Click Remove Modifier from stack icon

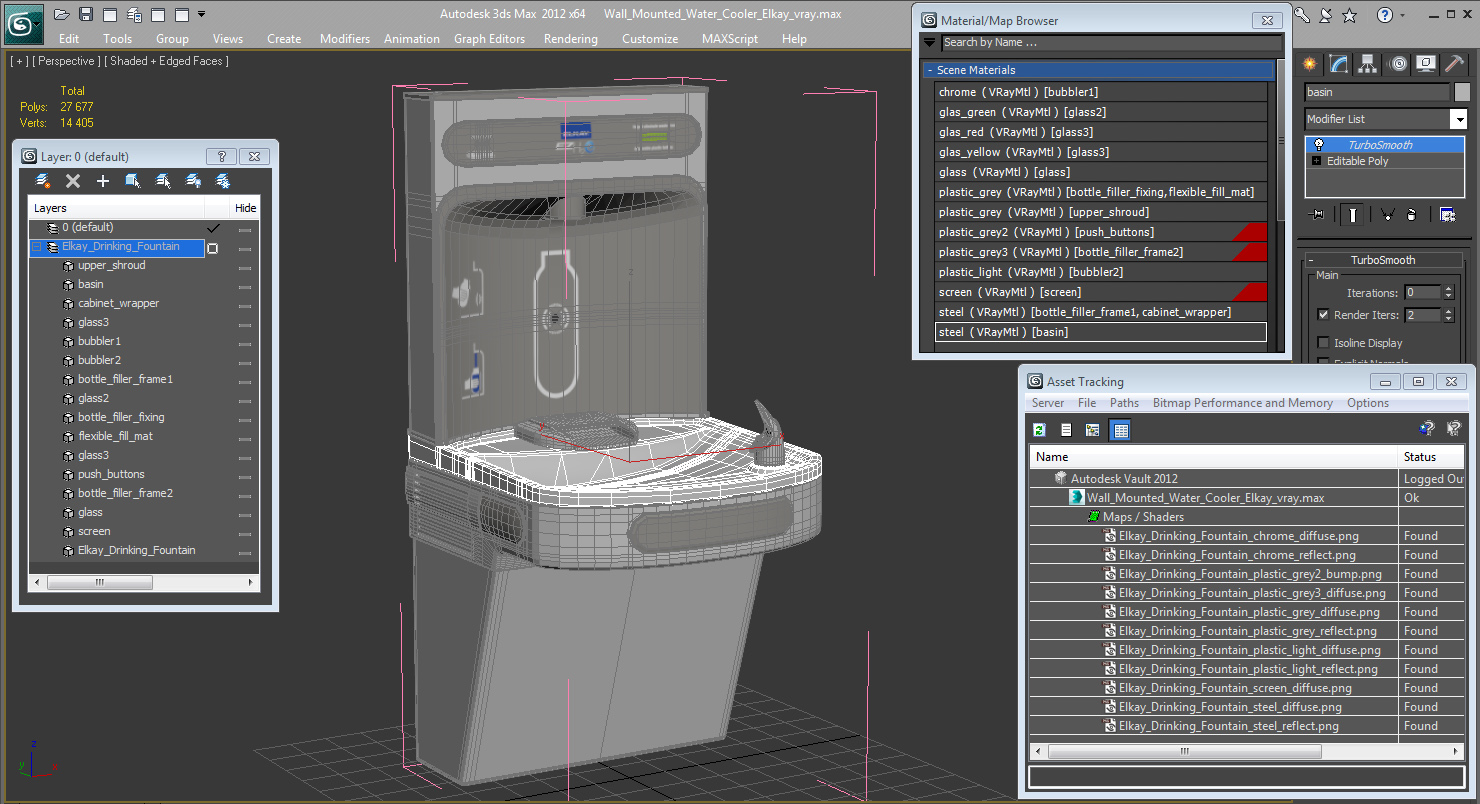click(x=1411, y=214)
